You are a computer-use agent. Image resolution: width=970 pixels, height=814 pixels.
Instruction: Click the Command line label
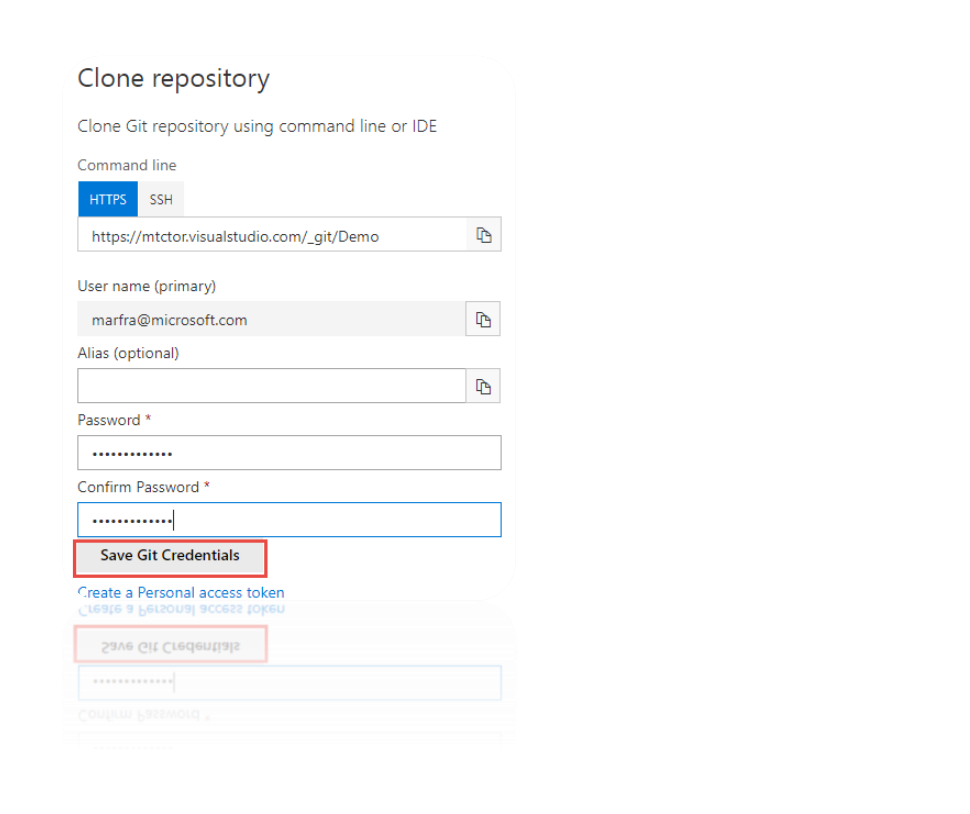coord(127,165)
